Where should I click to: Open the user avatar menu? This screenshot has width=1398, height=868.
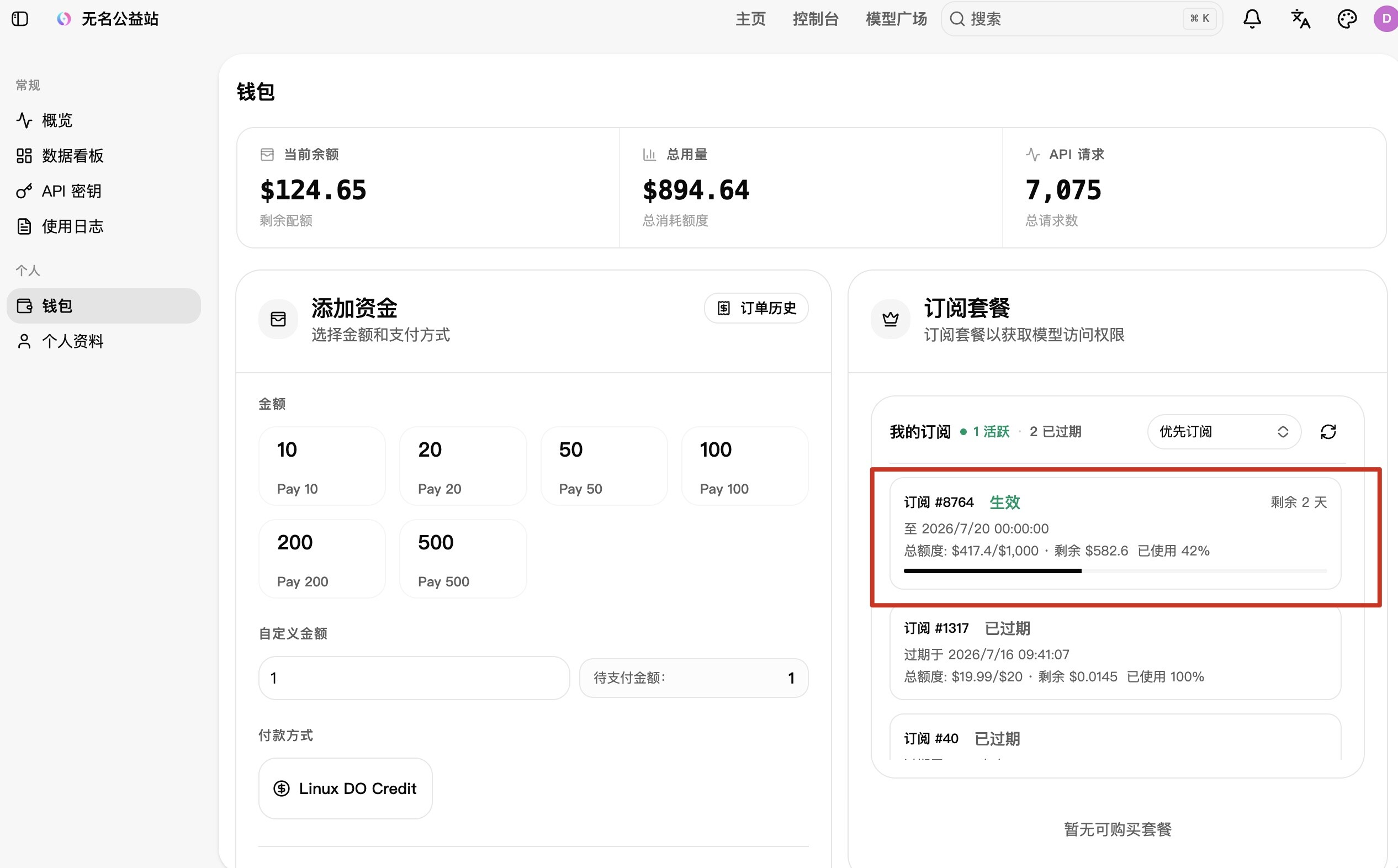pyautogui.click(x=1385, y=19)
